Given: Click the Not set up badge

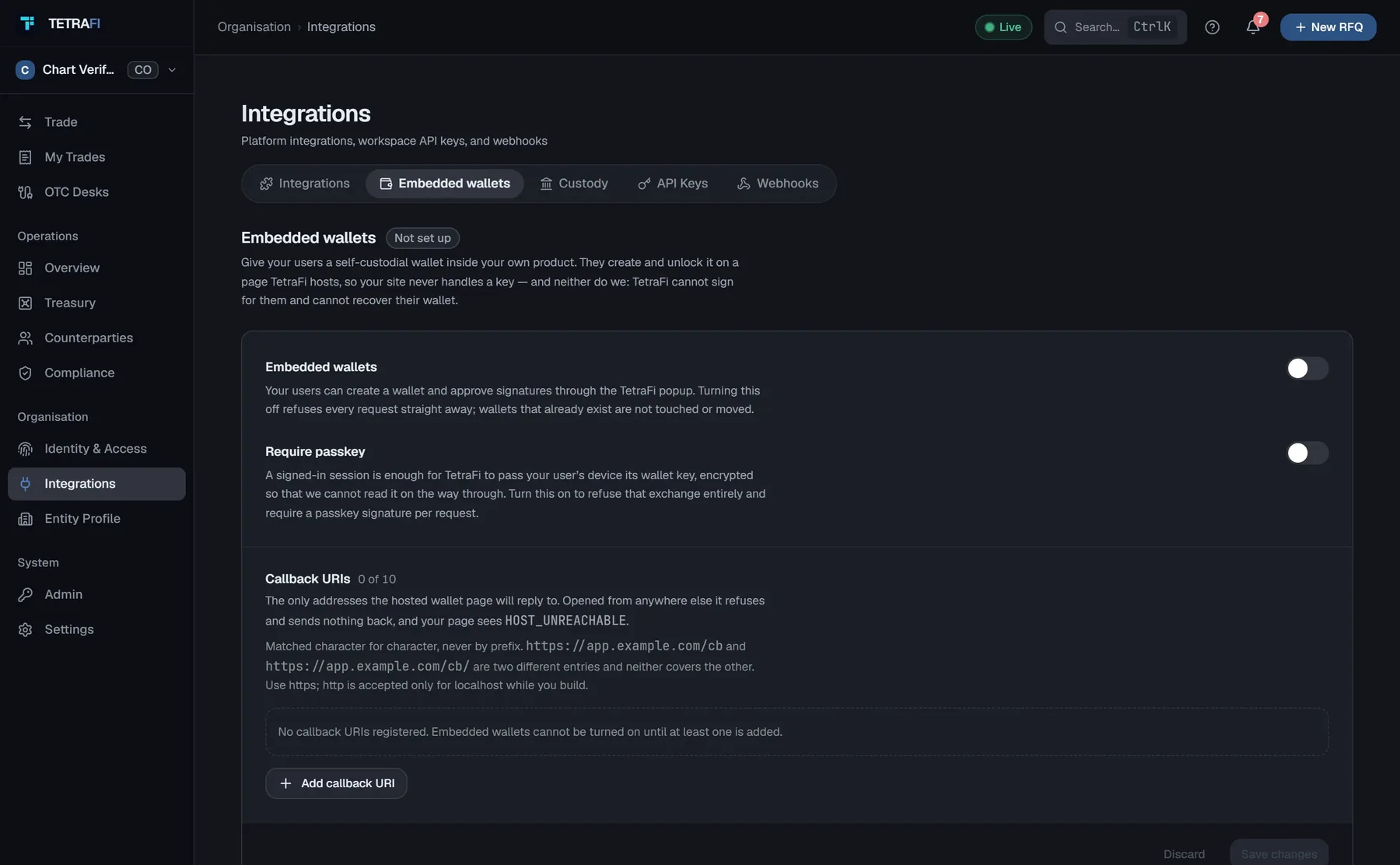Looking at the screenshot, I should [x=422, y=238].
